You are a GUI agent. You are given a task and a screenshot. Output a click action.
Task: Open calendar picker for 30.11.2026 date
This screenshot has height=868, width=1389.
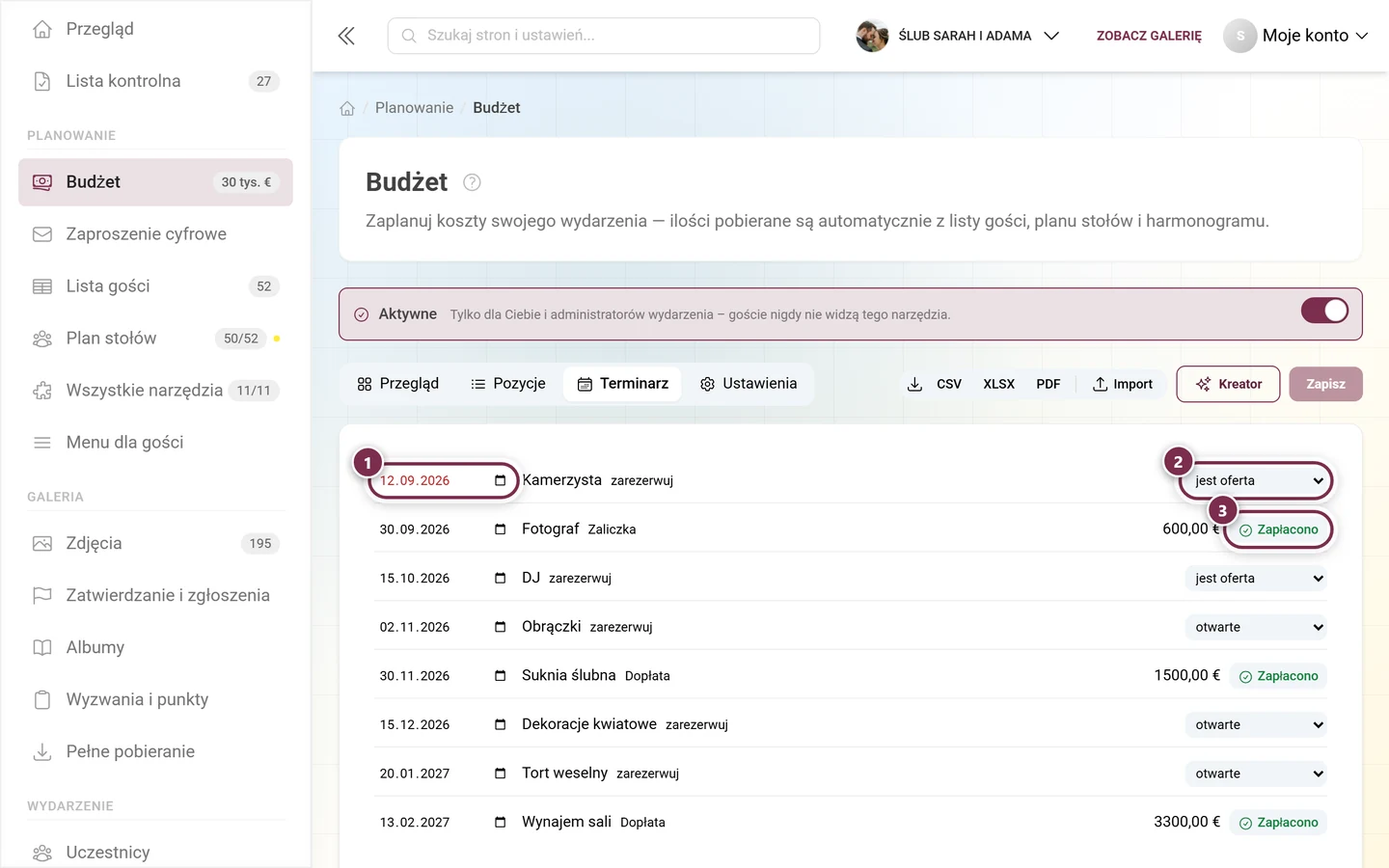[x=500, y=676]
